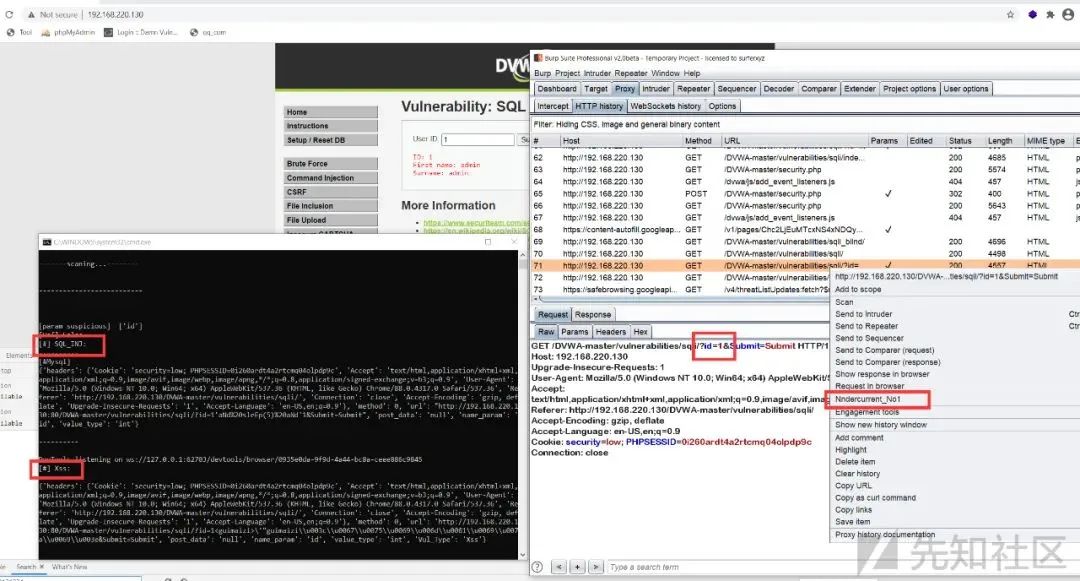Open the Proxy Options sub-tab

(x=723, y=106)
